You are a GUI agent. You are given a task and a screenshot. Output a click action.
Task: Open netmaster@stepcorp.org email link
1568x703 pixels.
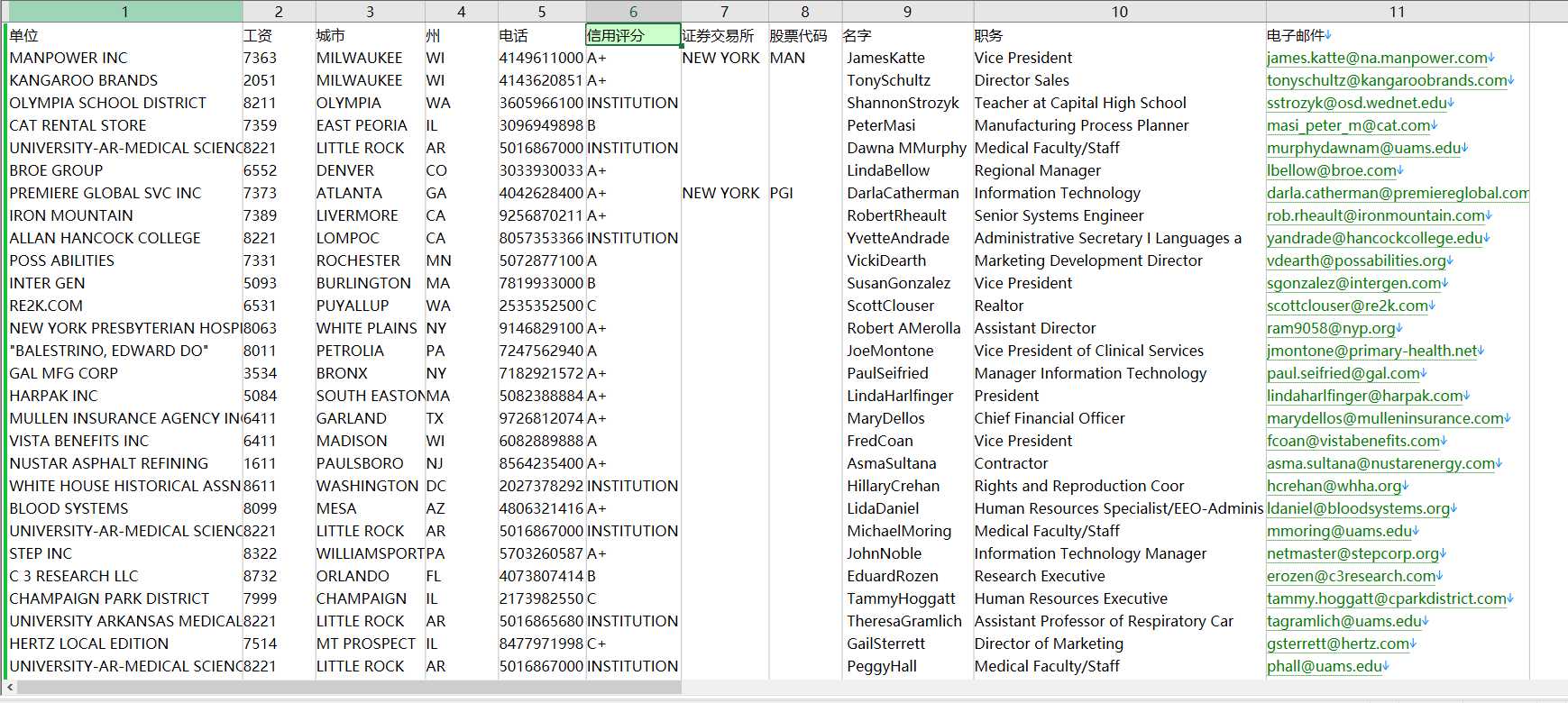pos(1353,553)
